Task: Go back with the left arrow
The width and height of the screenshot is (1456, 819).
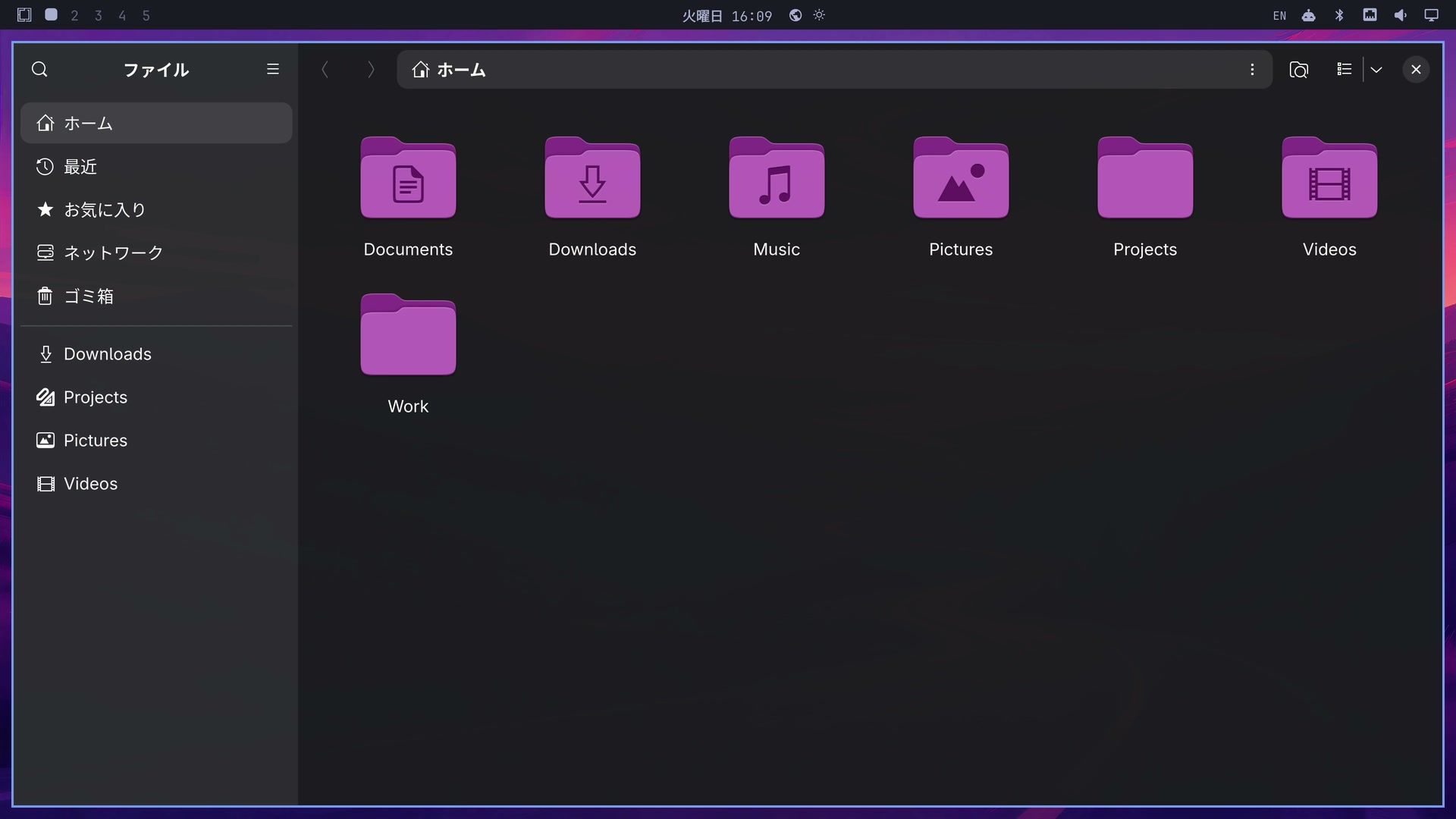Action: coord(325,70)
